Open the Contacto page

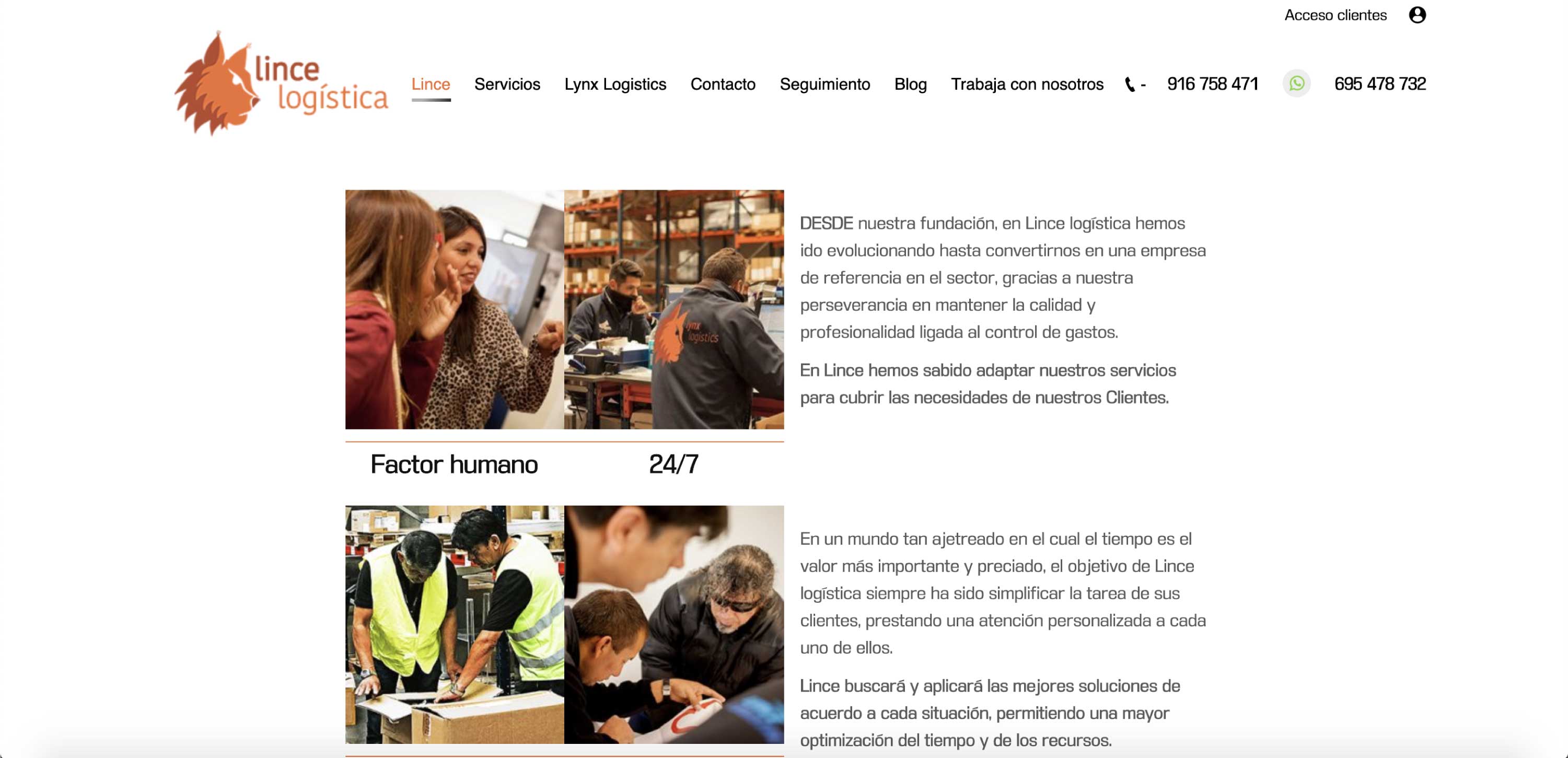pyautogui.click(x=723, y=84)
